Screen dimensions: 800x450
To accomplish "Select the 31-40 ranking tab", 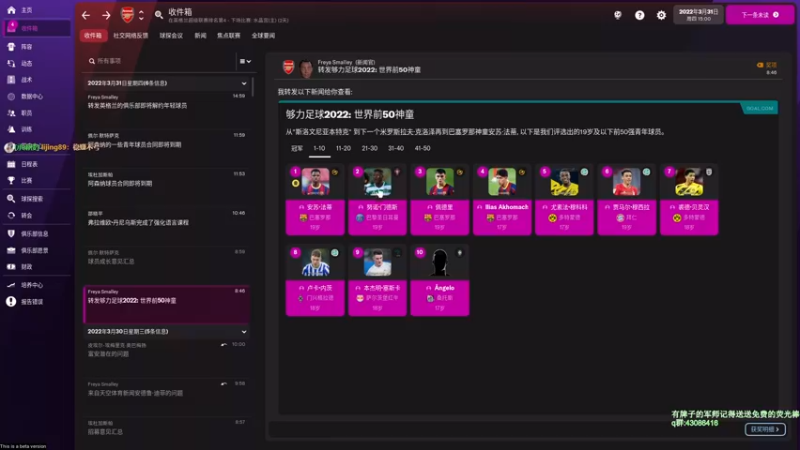I will coord(396,148).
